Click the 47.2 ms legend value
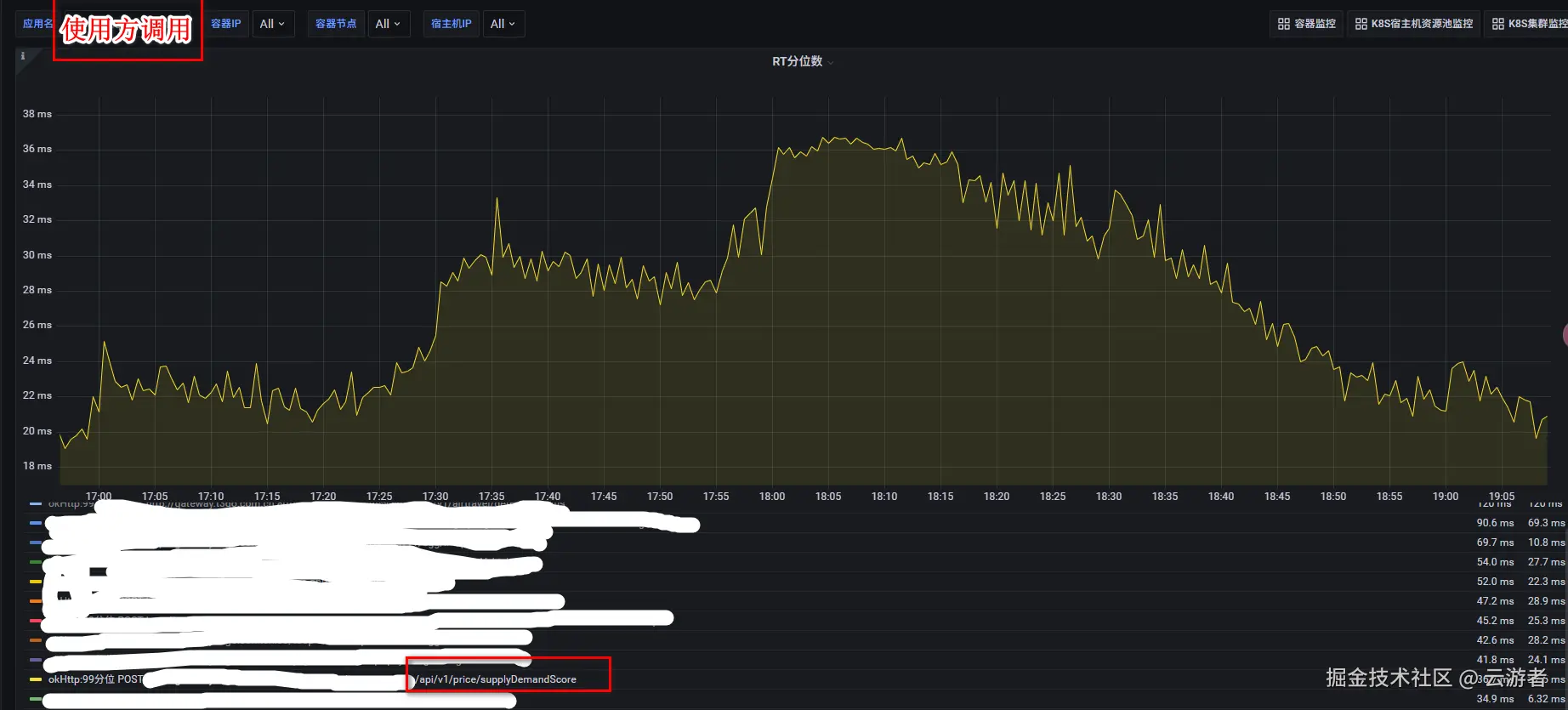1568x710 pixels. point(1495,601)
